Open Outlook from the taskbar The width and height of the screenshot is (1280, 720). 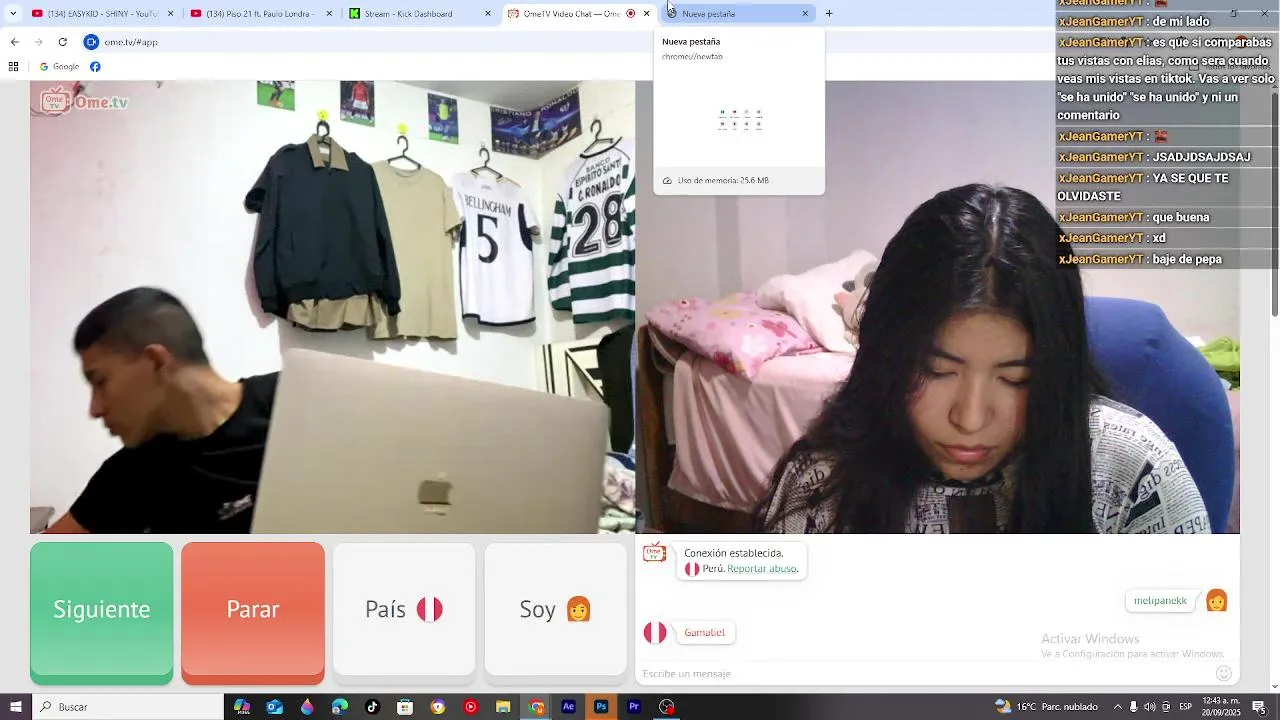coord(275,707)
